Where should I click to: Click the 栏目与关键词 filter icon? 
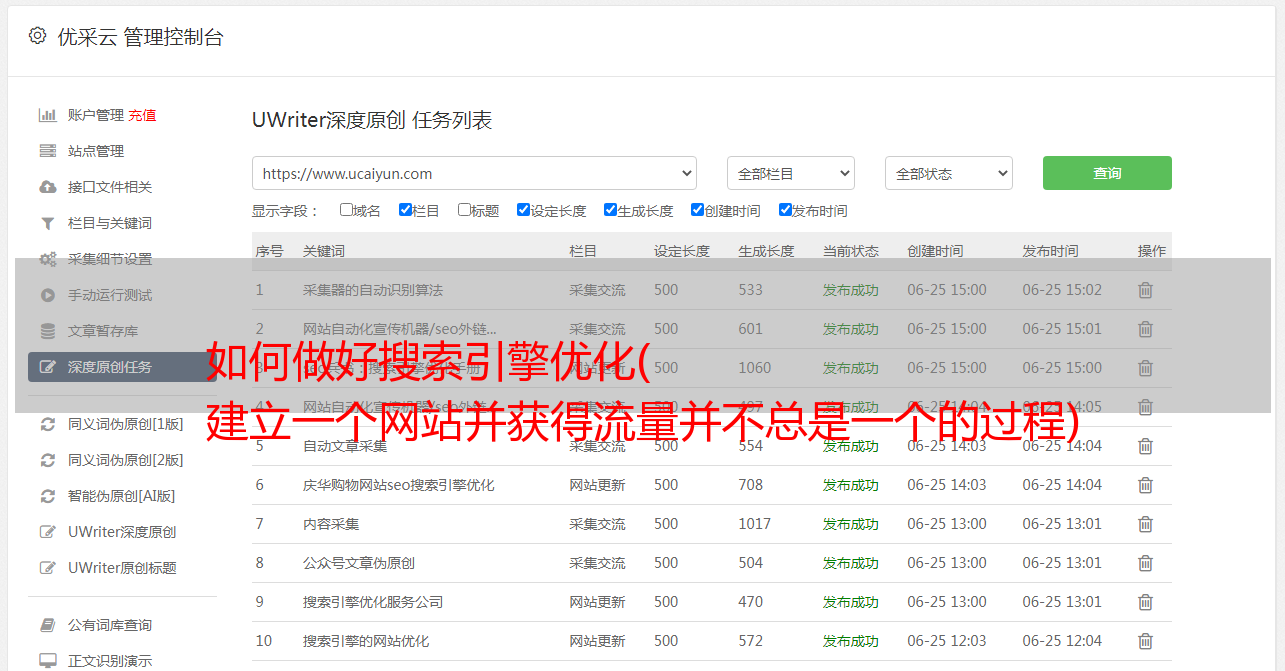(47, 223)
